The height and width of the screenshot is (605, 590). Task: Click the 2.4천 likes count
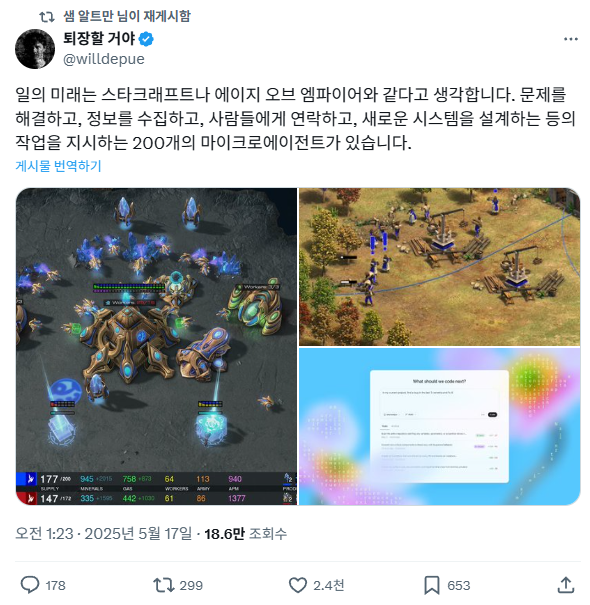pyautogui.click(x=328, y=585)
